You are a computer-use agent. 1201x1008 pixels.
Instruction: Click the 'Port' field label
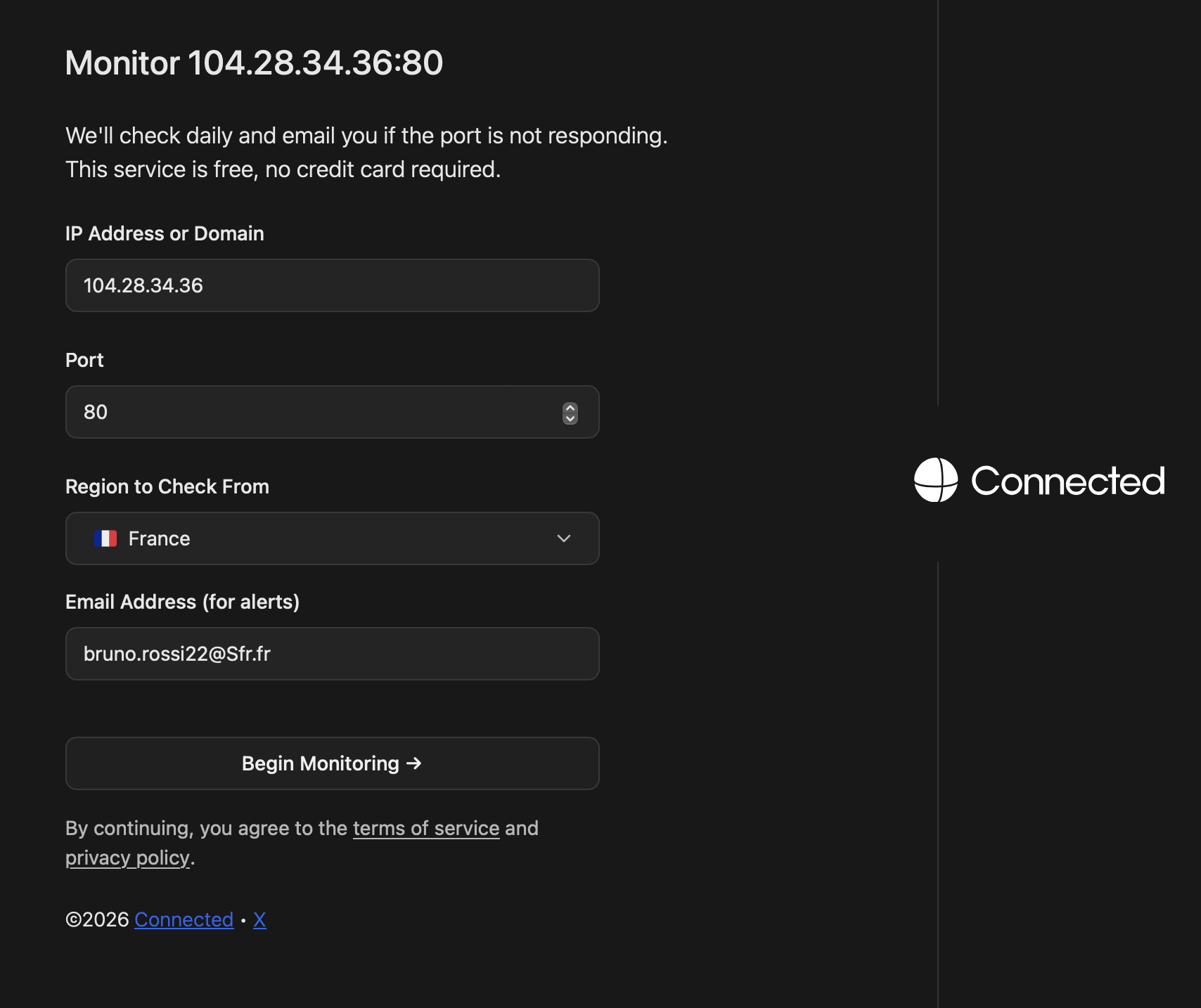tap(84, 360)
